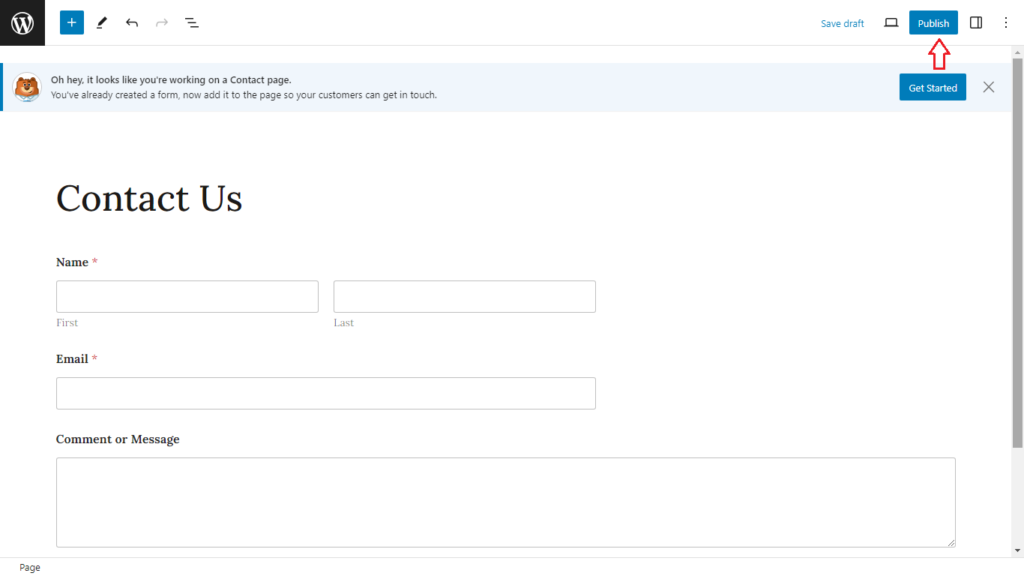Select the Tools pencil icon
This screenshot has width=1024, height=576.
click(102, 23)
